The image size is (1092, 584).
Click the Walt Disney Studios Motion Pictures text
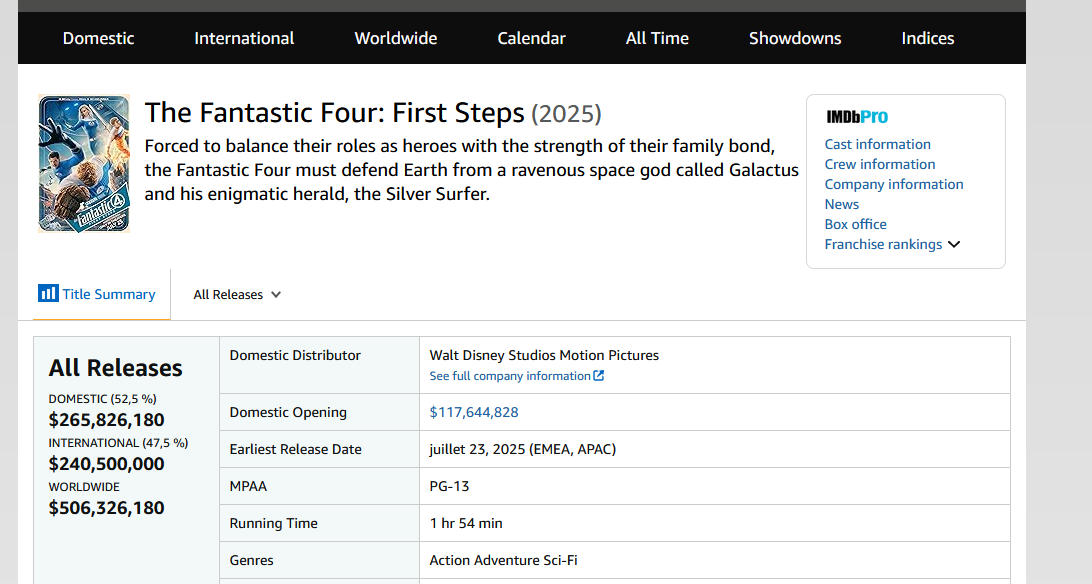[544, 355]
